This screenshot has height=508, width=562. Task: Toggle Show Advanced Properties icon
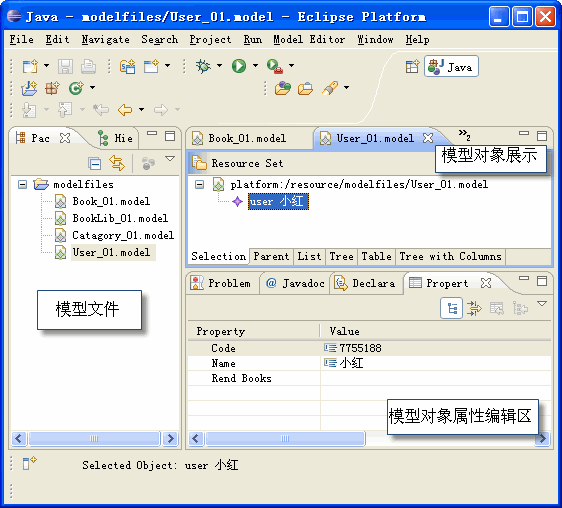point(474,308)
